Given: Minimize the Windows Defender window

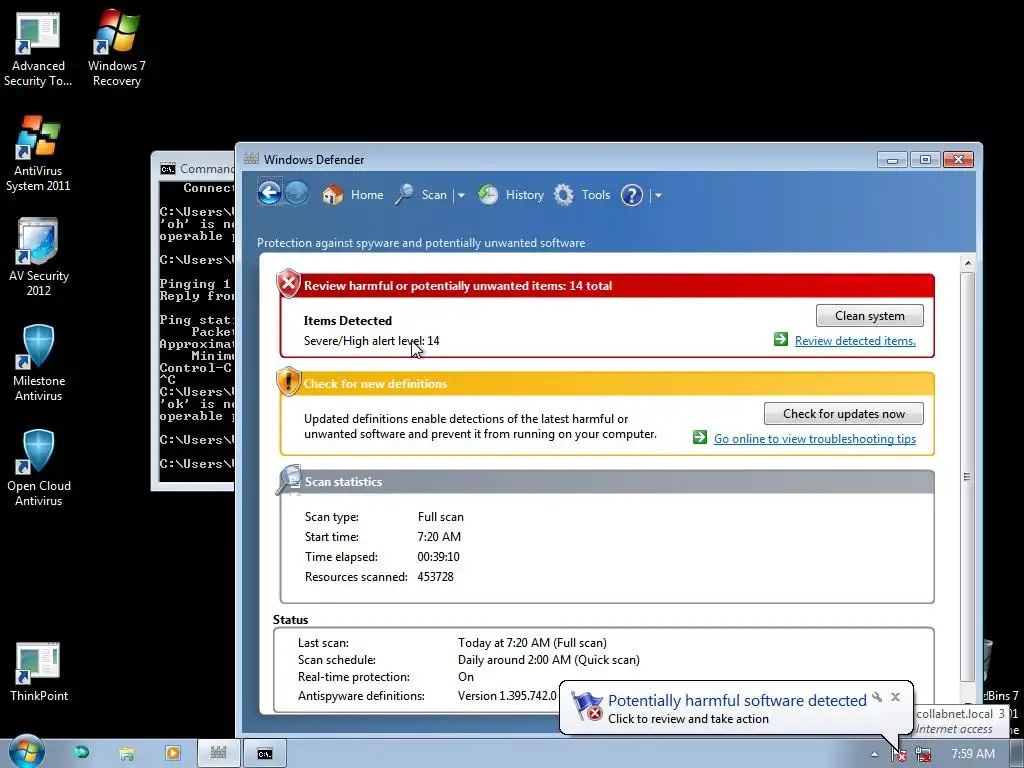Looking at the screenshot, I should tap(892, 159).
